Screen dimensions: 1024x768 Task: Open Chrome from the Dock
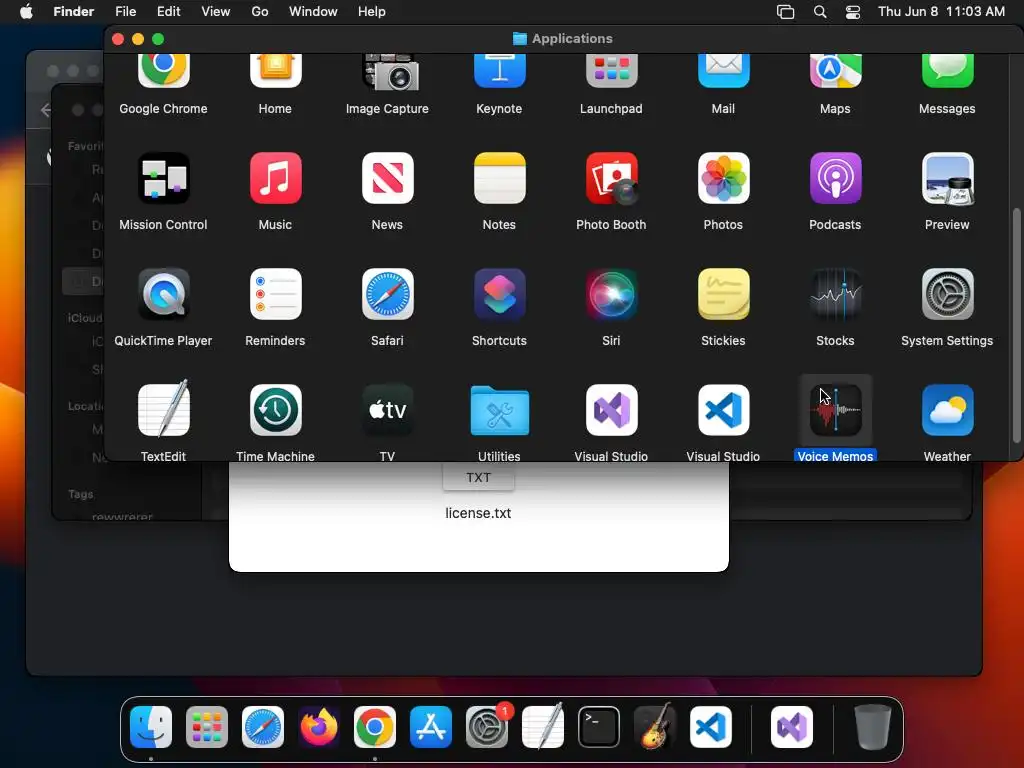coord(375,727)
